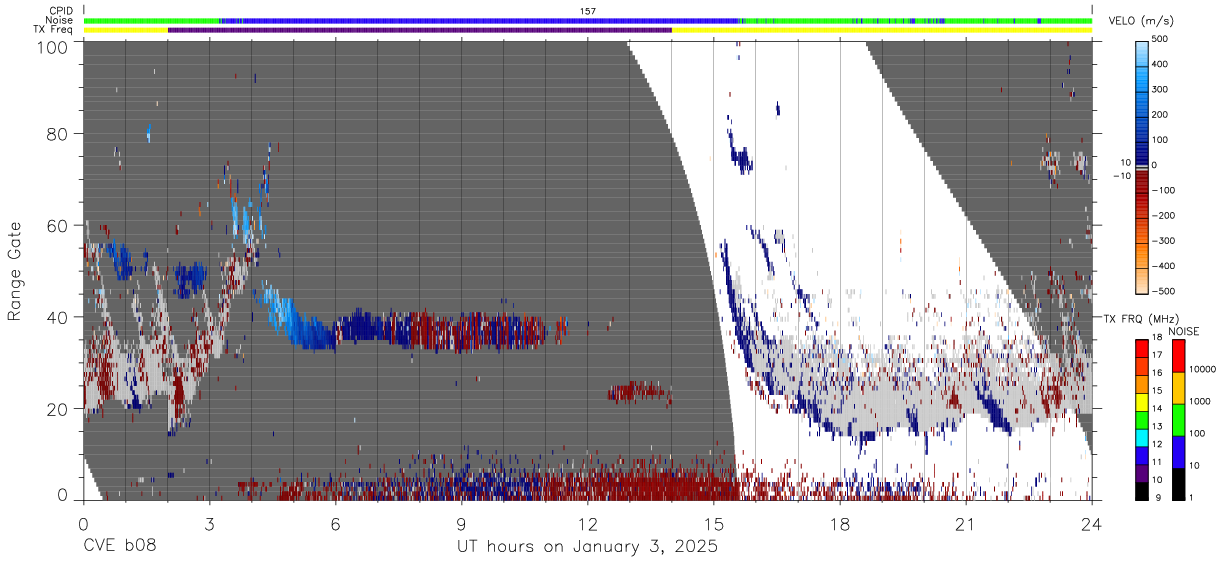Image resolution: width=1228 pixels, height=567 pixels.
Task: Click the y-axis tick label '100'
Action: pos(51,46)
